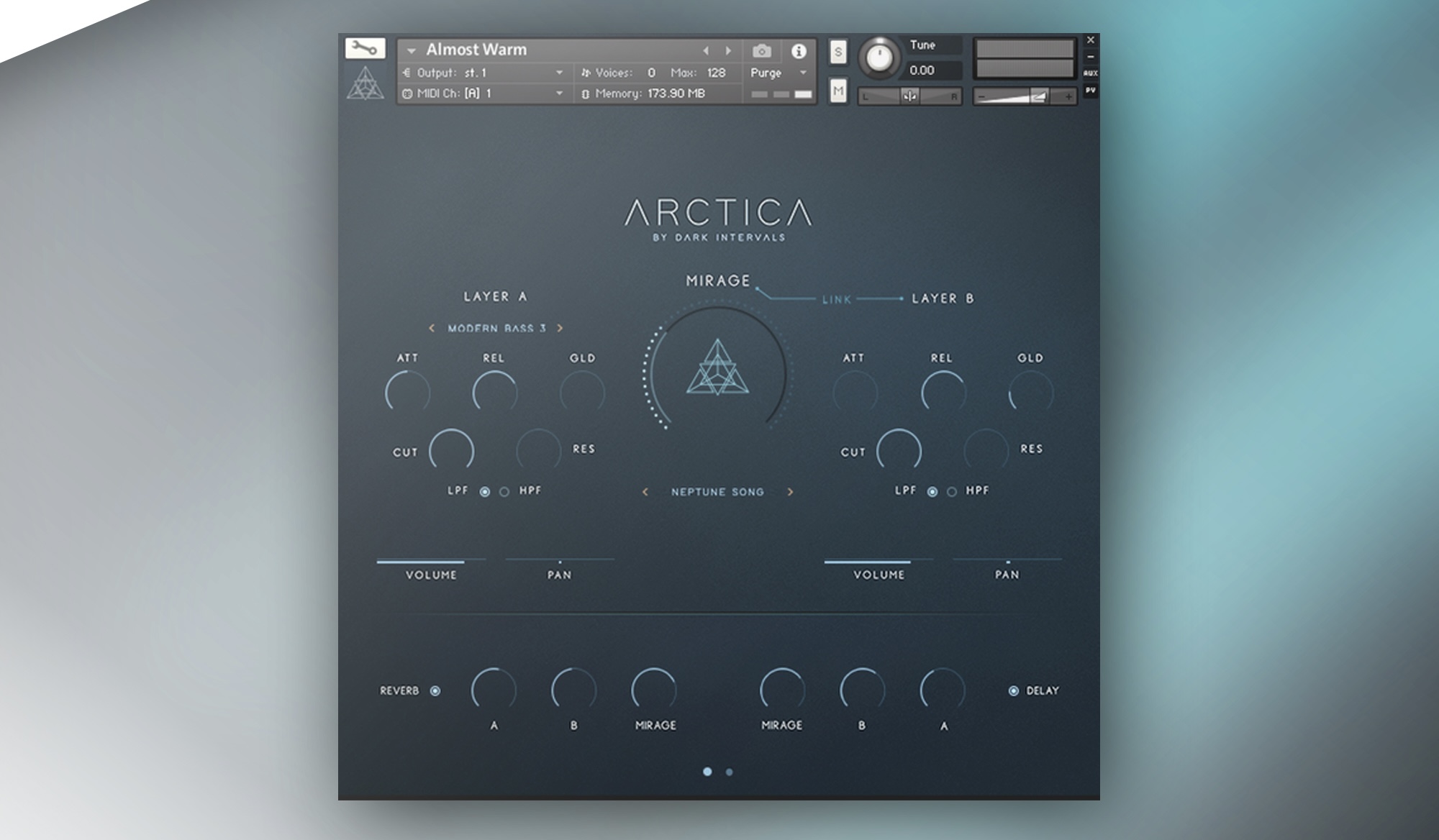Show the instrument info icon
This screenshot has height=840, width=1439.
pos(799,51)
